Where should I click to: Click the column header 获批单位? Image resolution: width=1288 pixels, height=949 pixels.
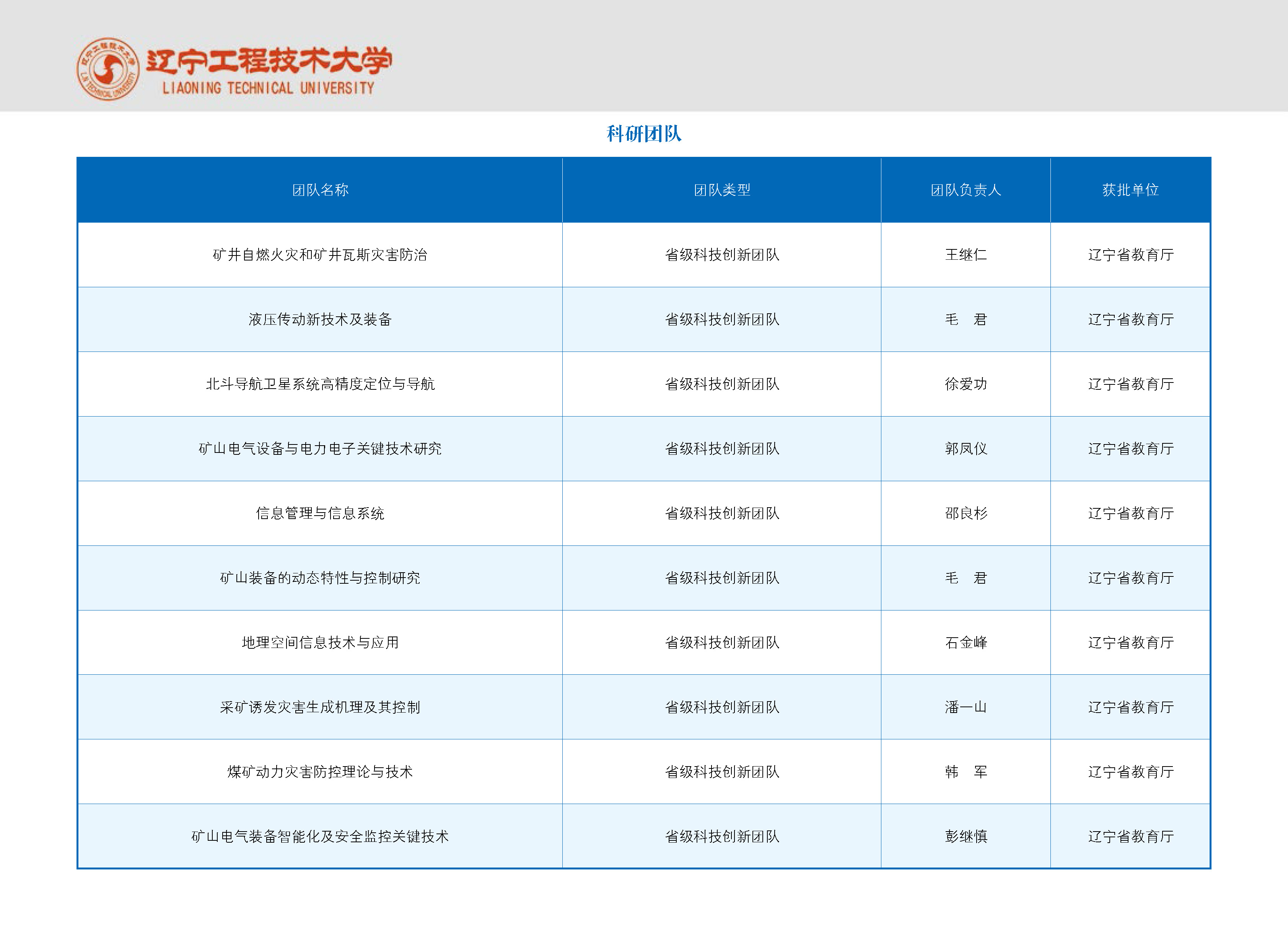click(1130, 190)
